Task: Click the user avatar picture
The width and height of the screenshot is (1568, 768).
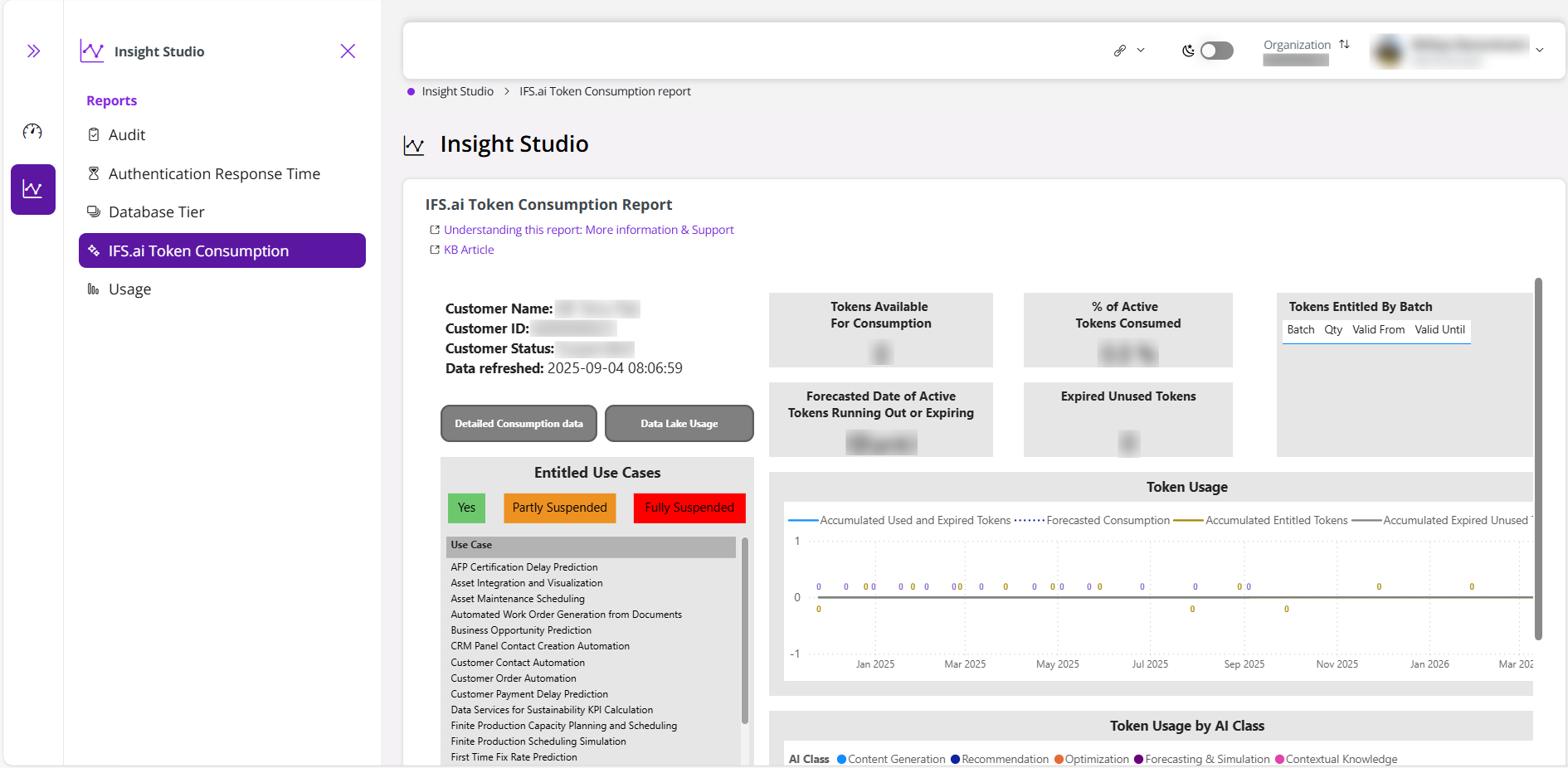Action: (x=1388, y=51)
